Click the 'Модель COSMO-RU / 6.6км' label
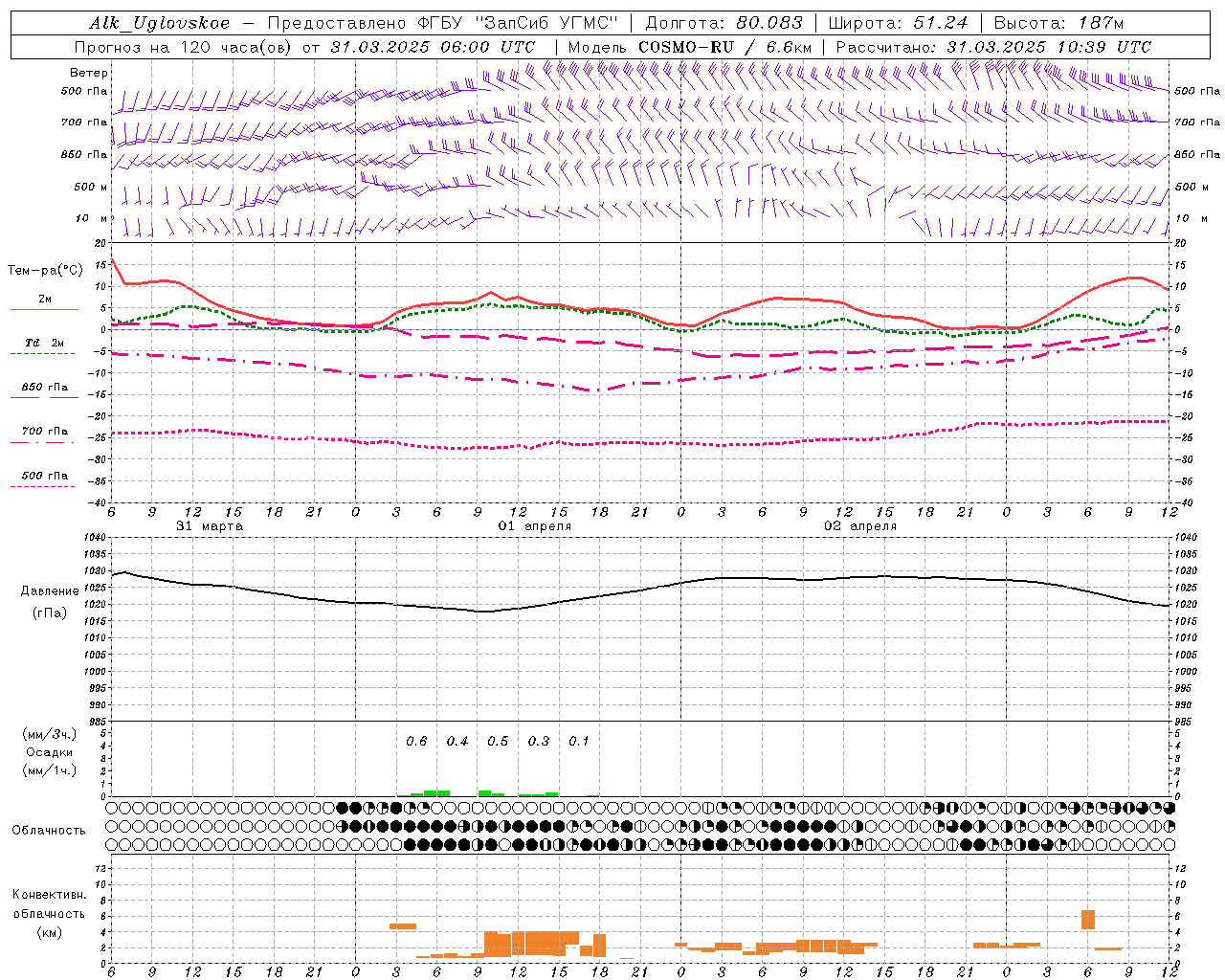1225x980 pixels. [689, 47]
